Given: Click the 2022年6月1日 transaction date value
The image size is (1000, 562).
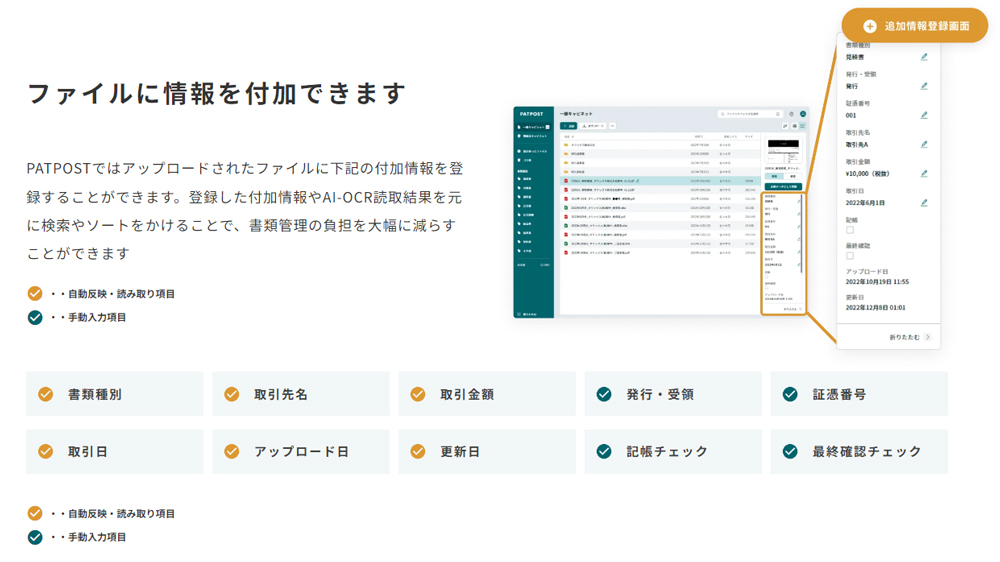Looking at the screenshot, I should (865, 203).
